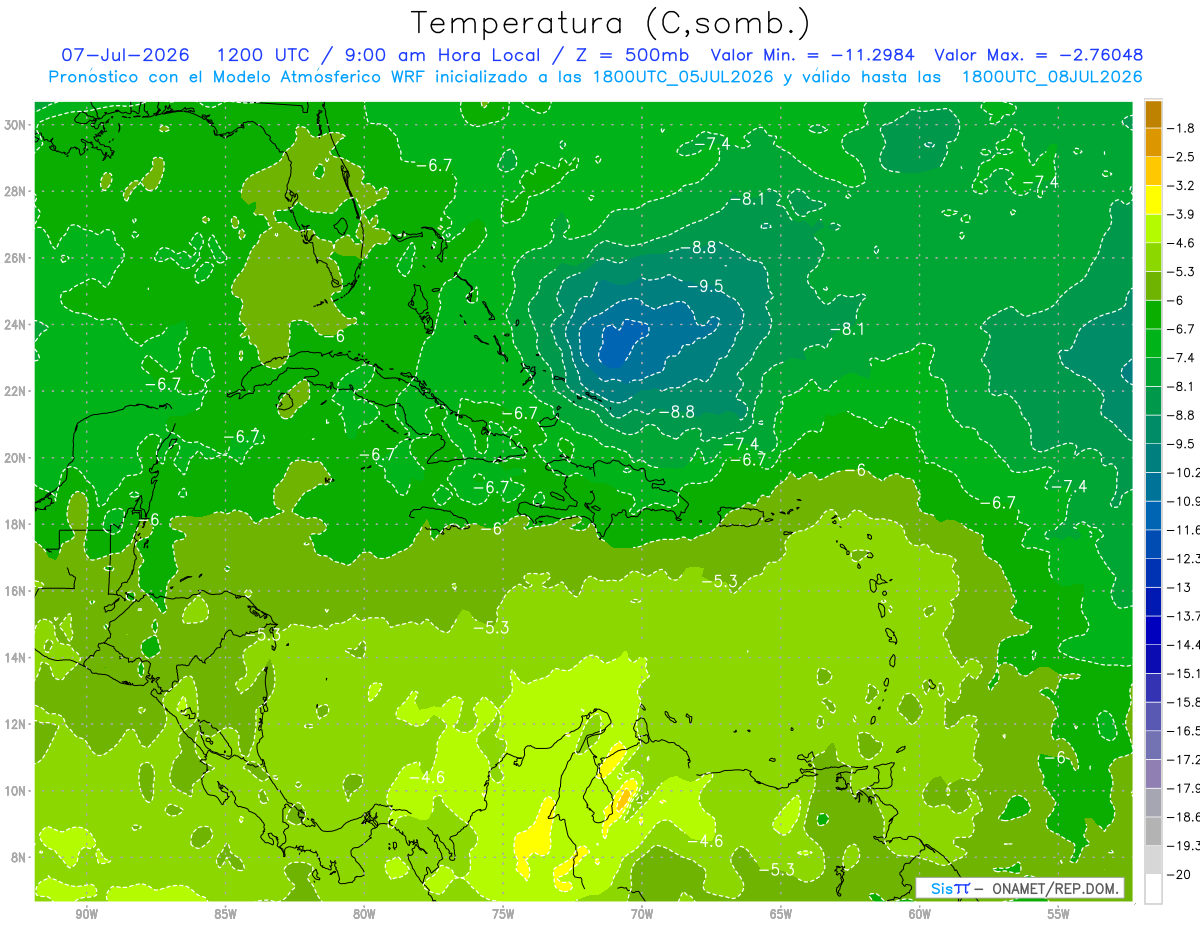Click the 'Pronóstico con el Modelo Atmósferico WRF' line
The image size is (1200, 927).
(595, 77)
